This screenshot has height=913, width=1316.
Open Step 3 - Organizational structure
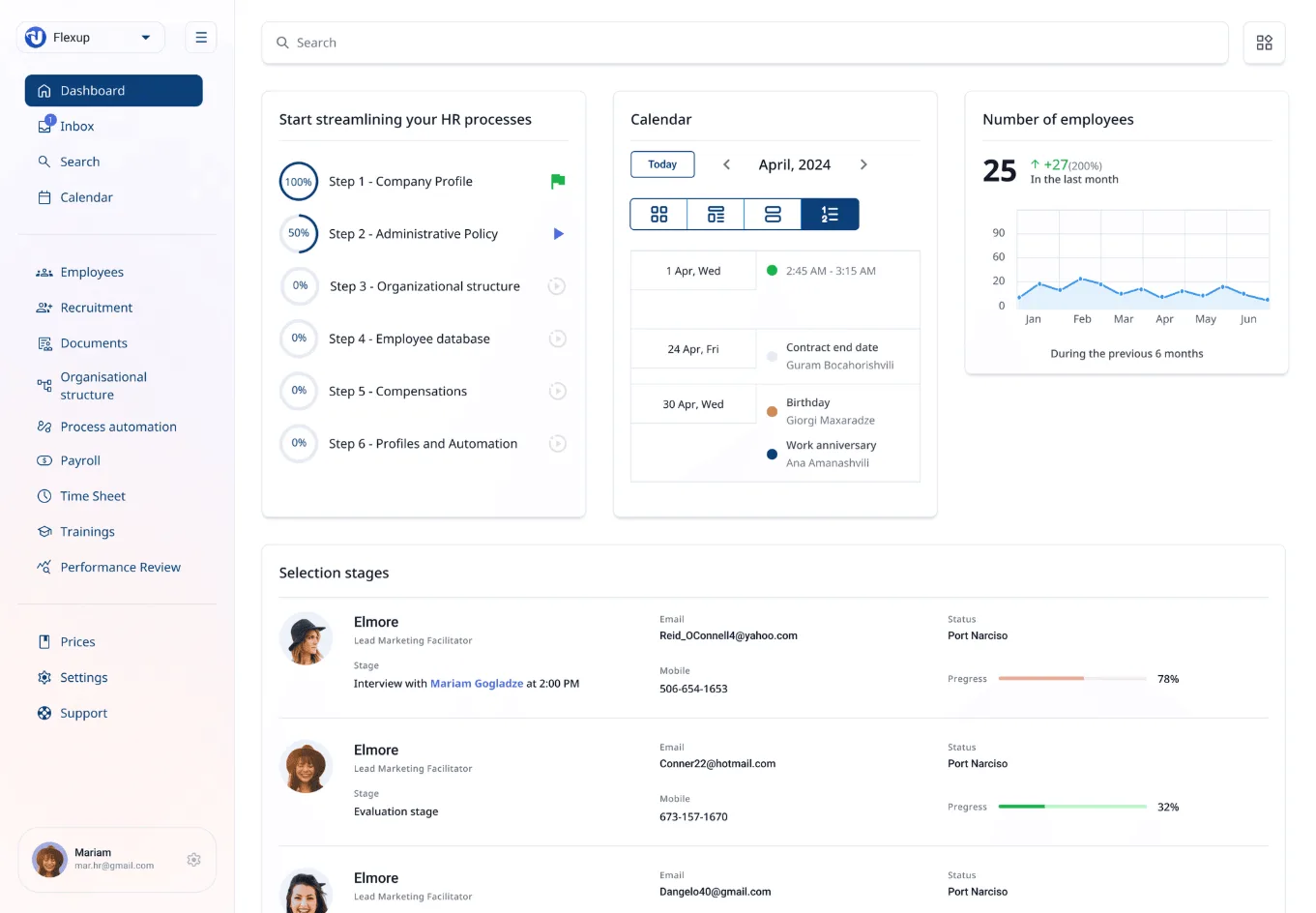424,286
